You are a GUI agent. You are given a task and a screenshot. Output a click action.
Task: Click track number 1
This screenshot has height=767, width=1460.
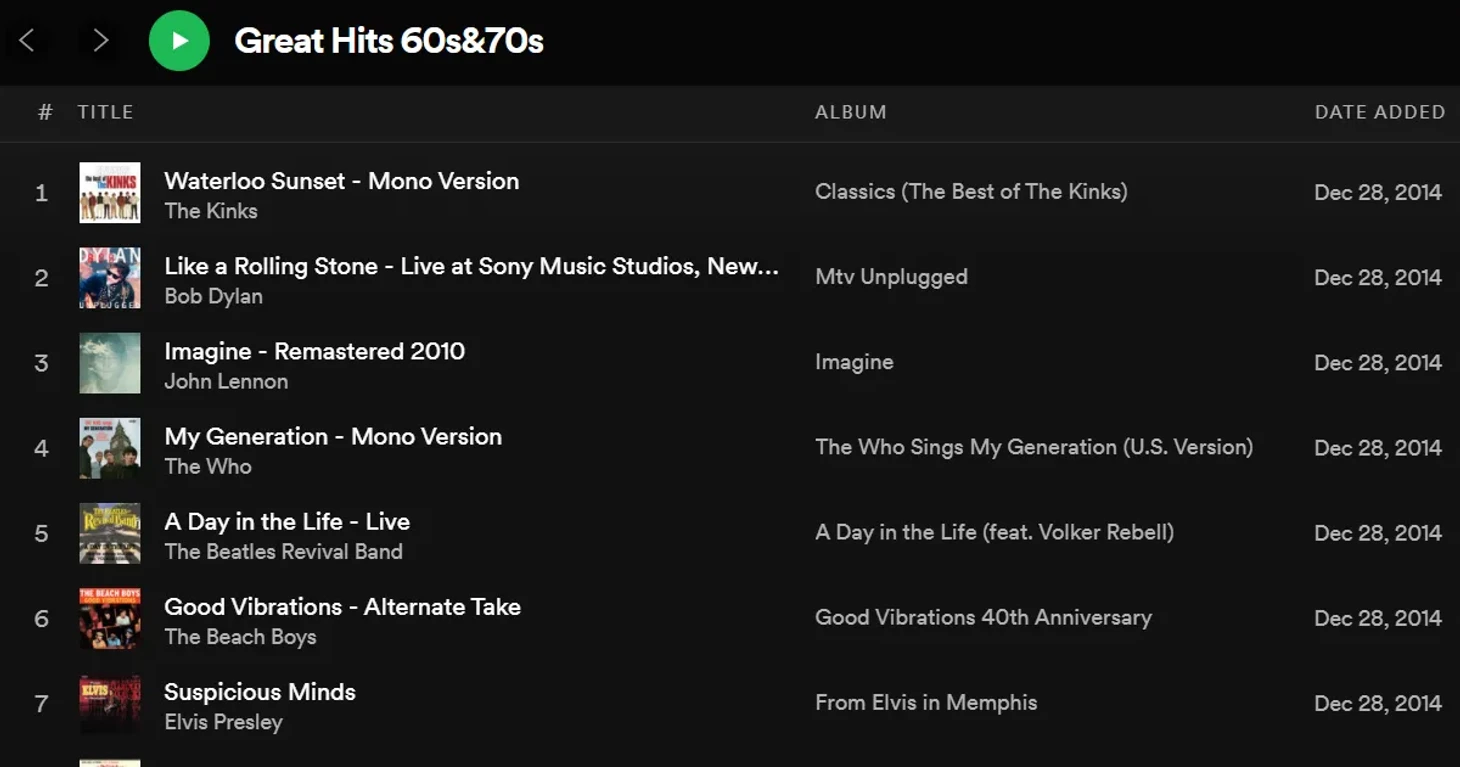click(x=41, y=193)
